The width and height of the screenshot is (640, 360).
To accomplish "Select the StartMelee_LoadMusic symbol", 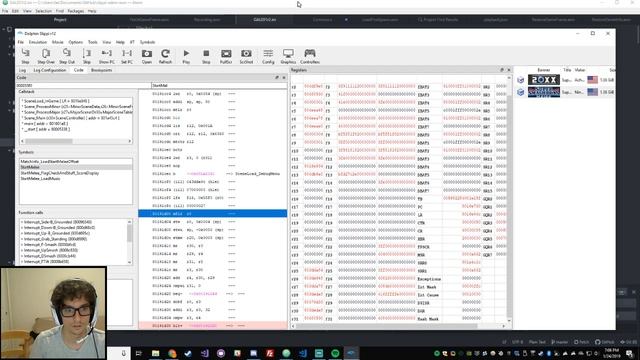I will [x=40, y=179].
